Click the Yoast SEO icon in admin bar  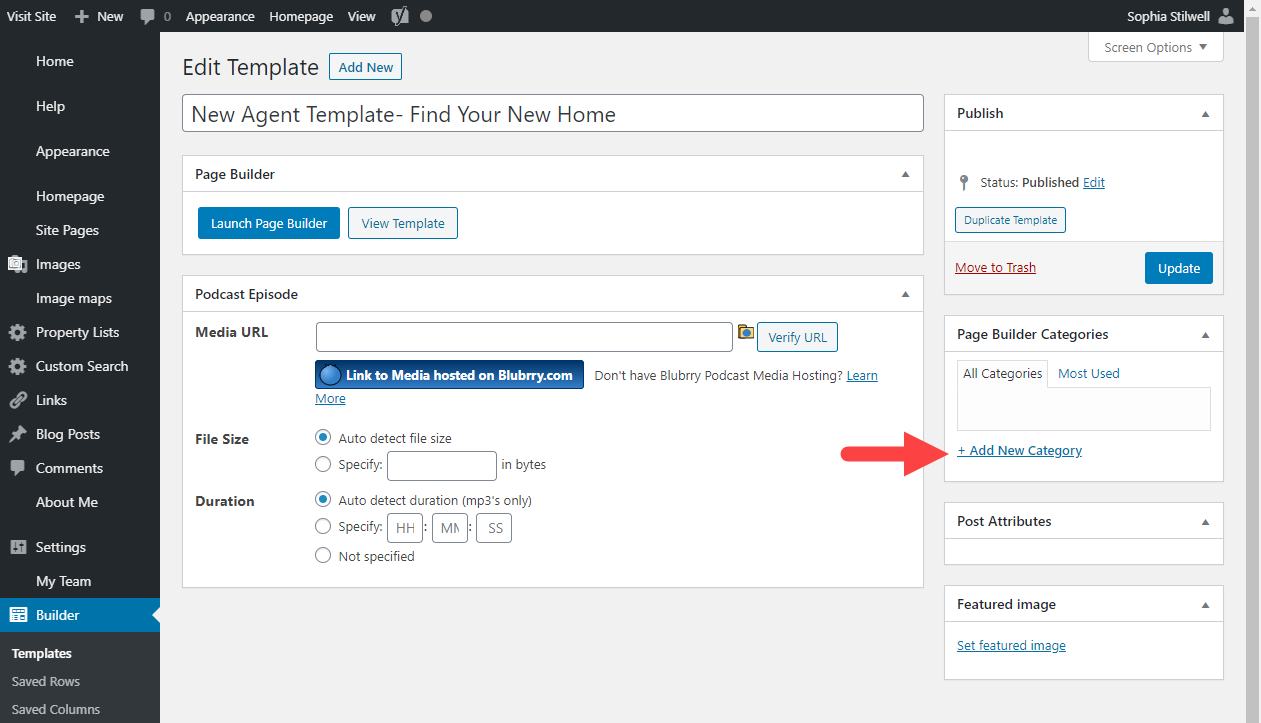coord(399,16)
